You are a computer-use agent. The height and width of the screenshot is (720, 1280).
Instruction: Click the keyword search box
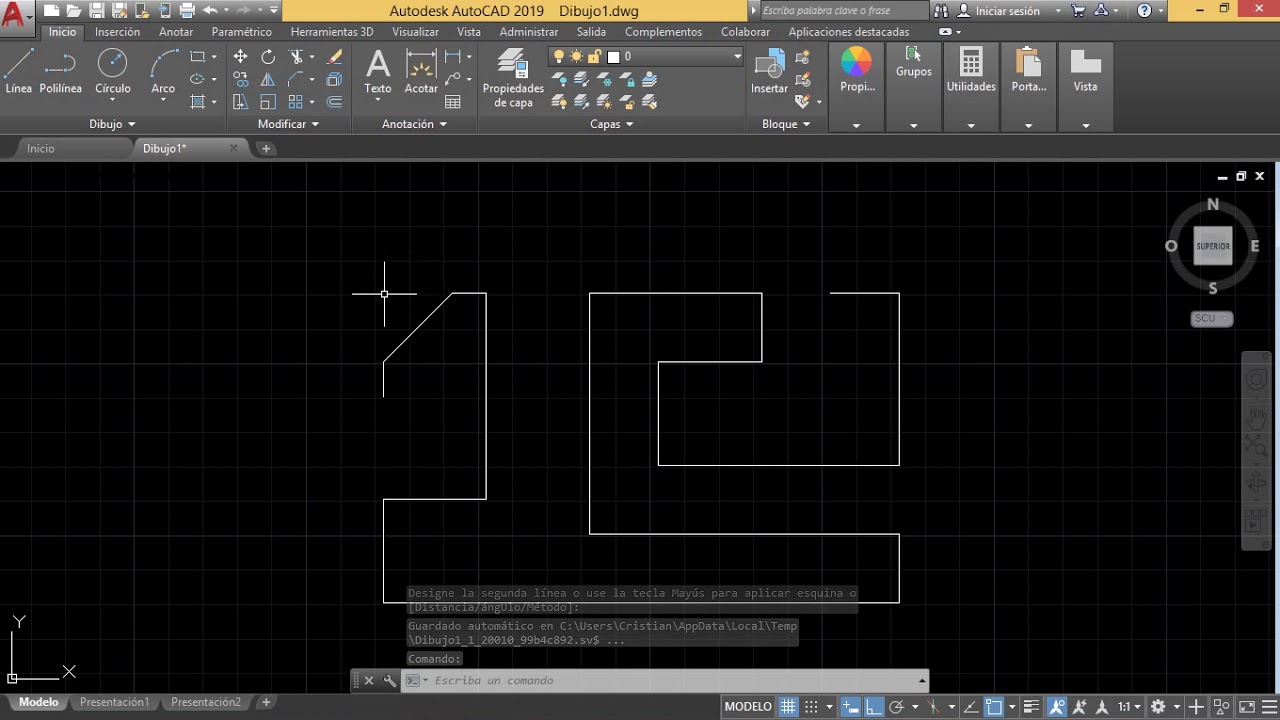842,10
